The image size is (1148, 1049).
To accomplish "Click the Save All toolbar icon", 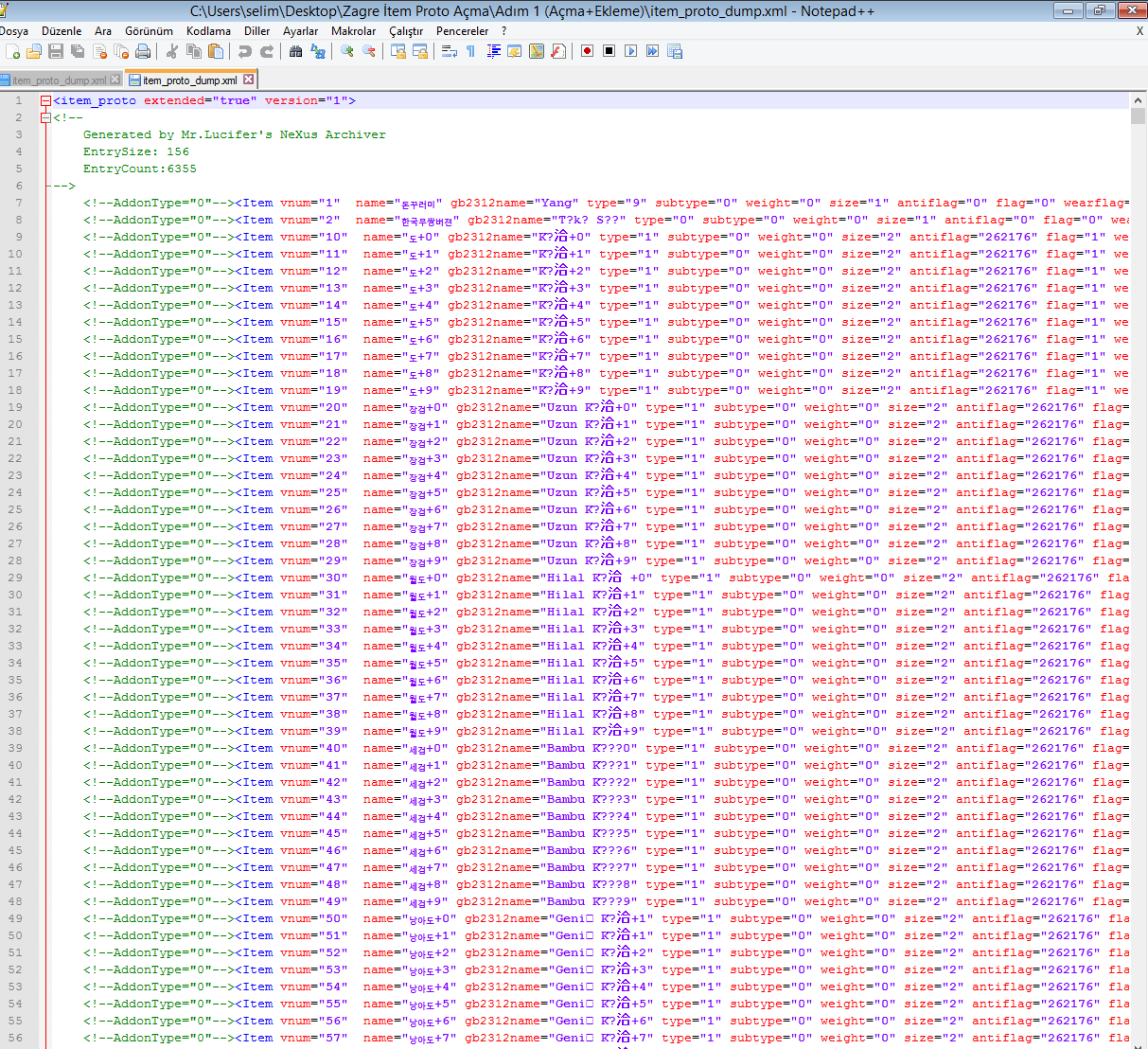I will click(78, 51).
